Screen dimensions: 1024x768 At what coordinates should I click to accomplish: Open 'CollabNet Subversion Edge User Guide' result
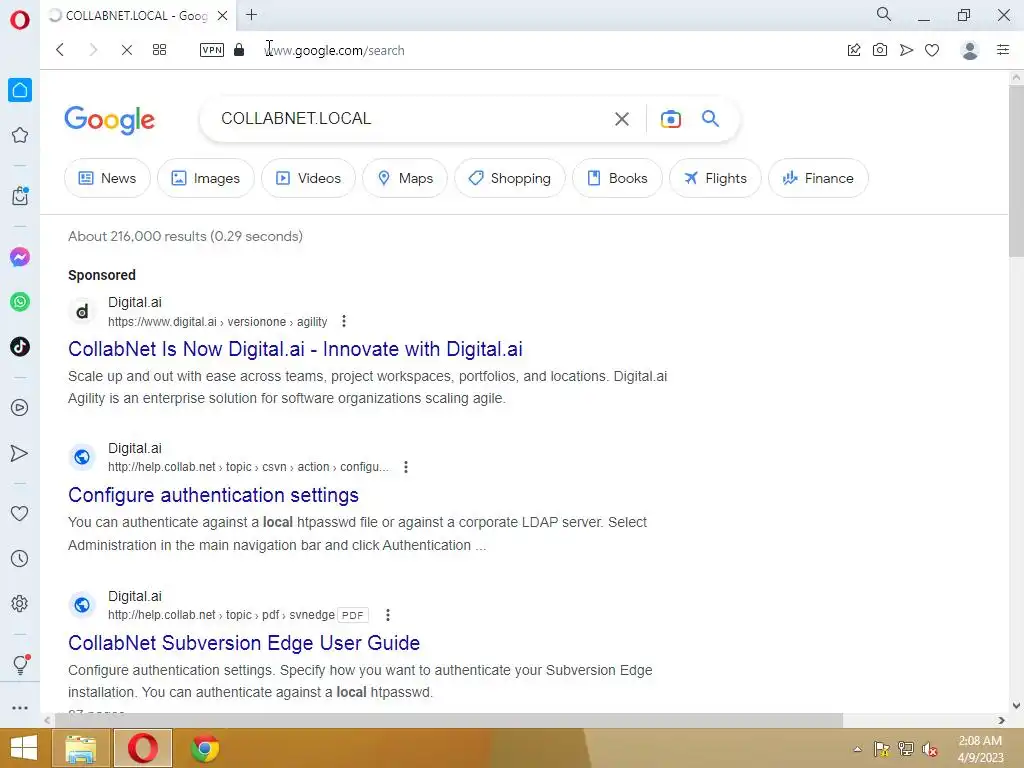(244, 643)
